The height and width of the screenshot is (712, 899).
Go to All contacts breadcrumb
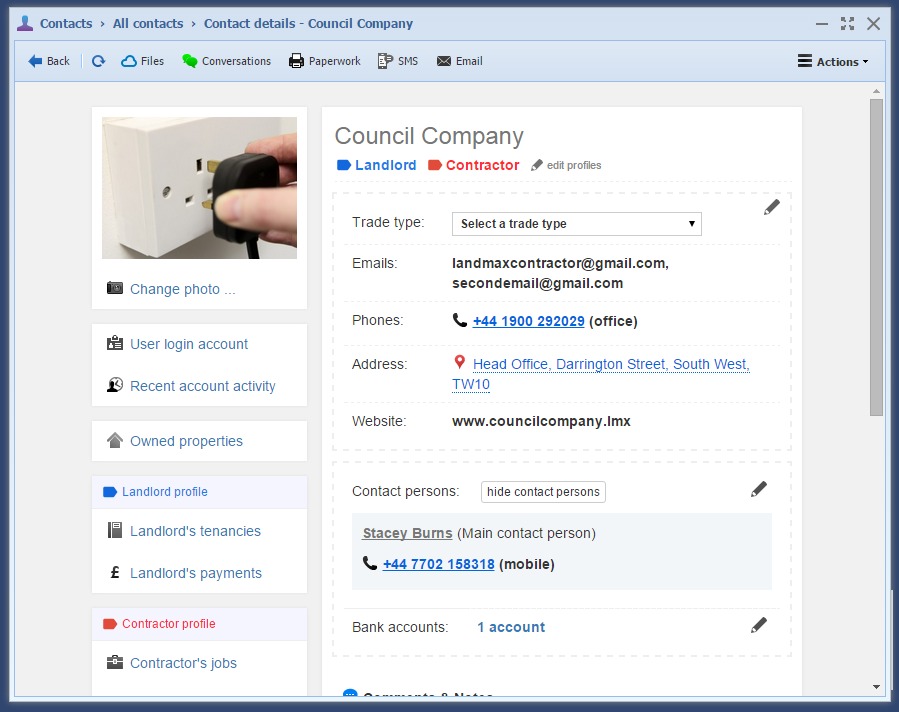148,23
